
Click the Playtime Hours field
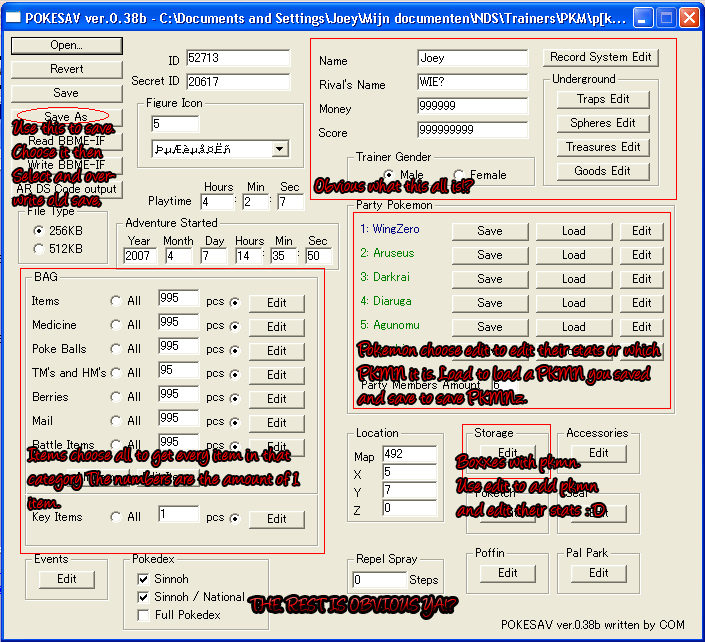tap(217, 202)
